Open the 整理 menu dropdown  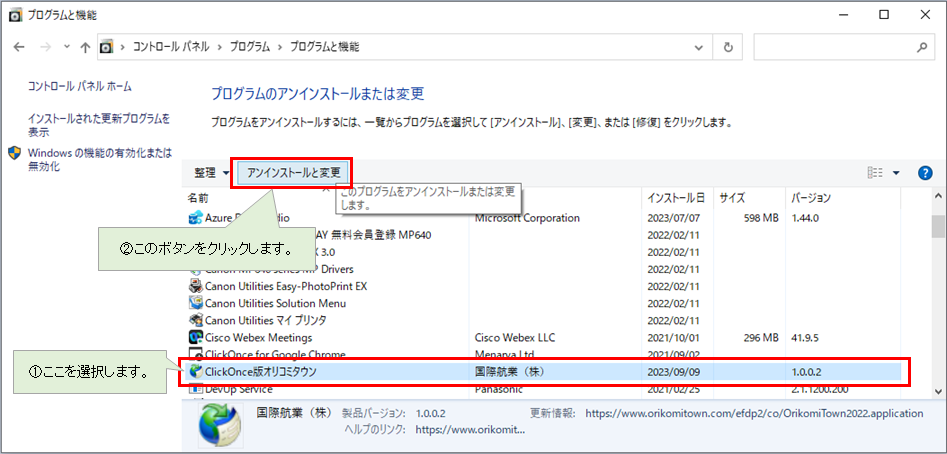[x=211, y=173]
